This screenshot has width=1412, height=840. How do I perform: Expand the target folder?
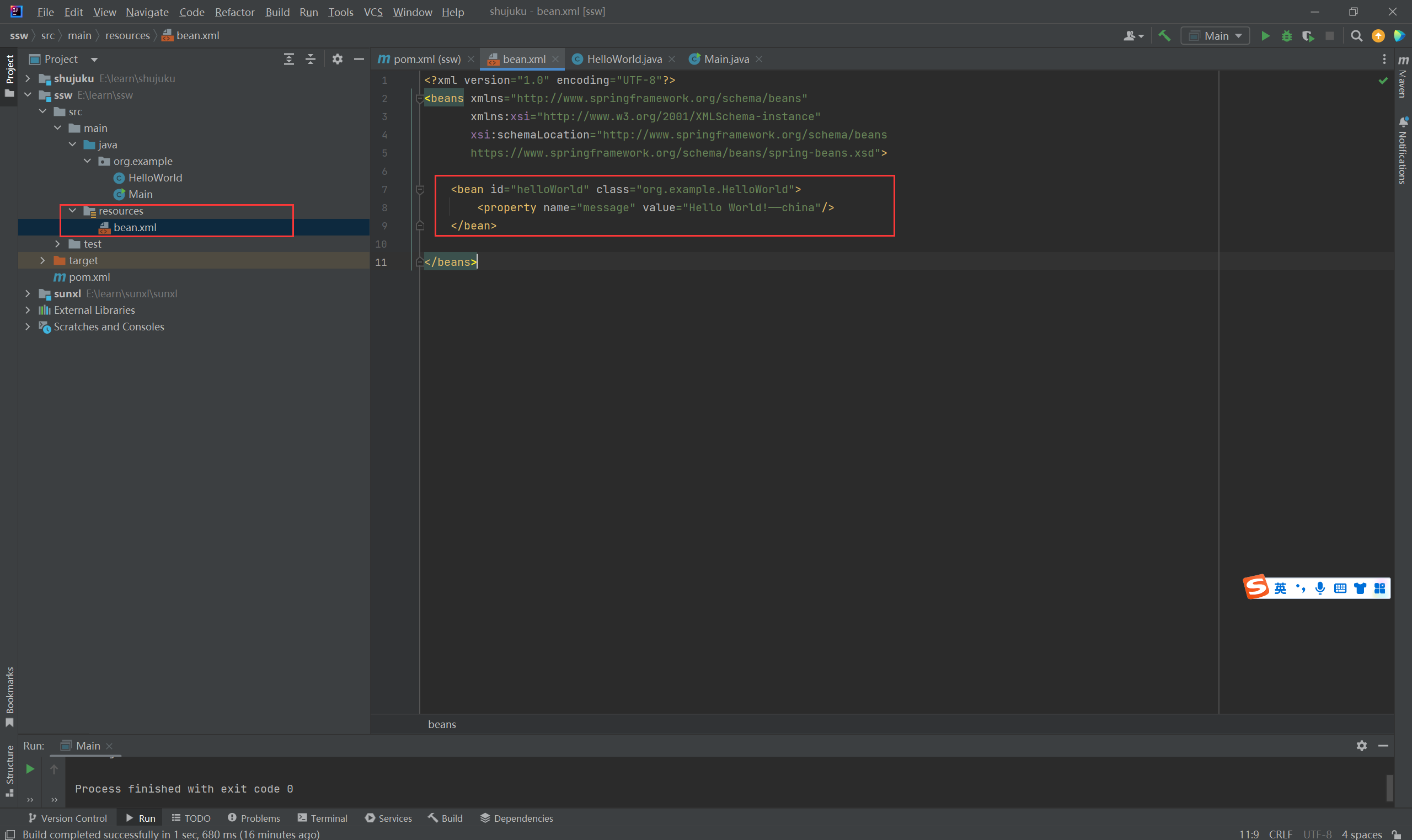[x=42, y=260]
